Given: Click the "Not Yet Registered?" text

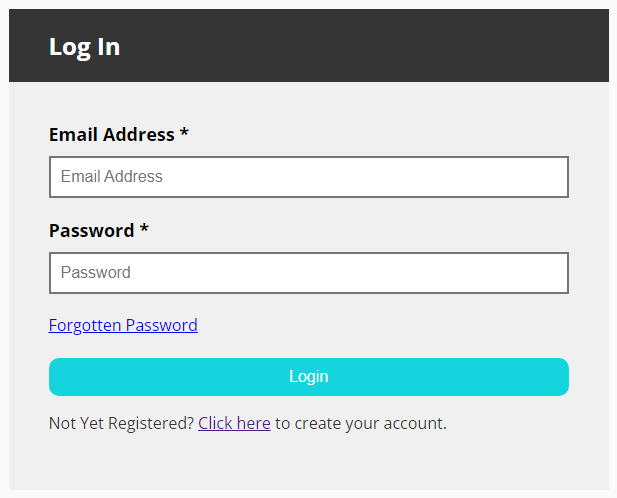Looking at the screenshot, I should 121,423.
